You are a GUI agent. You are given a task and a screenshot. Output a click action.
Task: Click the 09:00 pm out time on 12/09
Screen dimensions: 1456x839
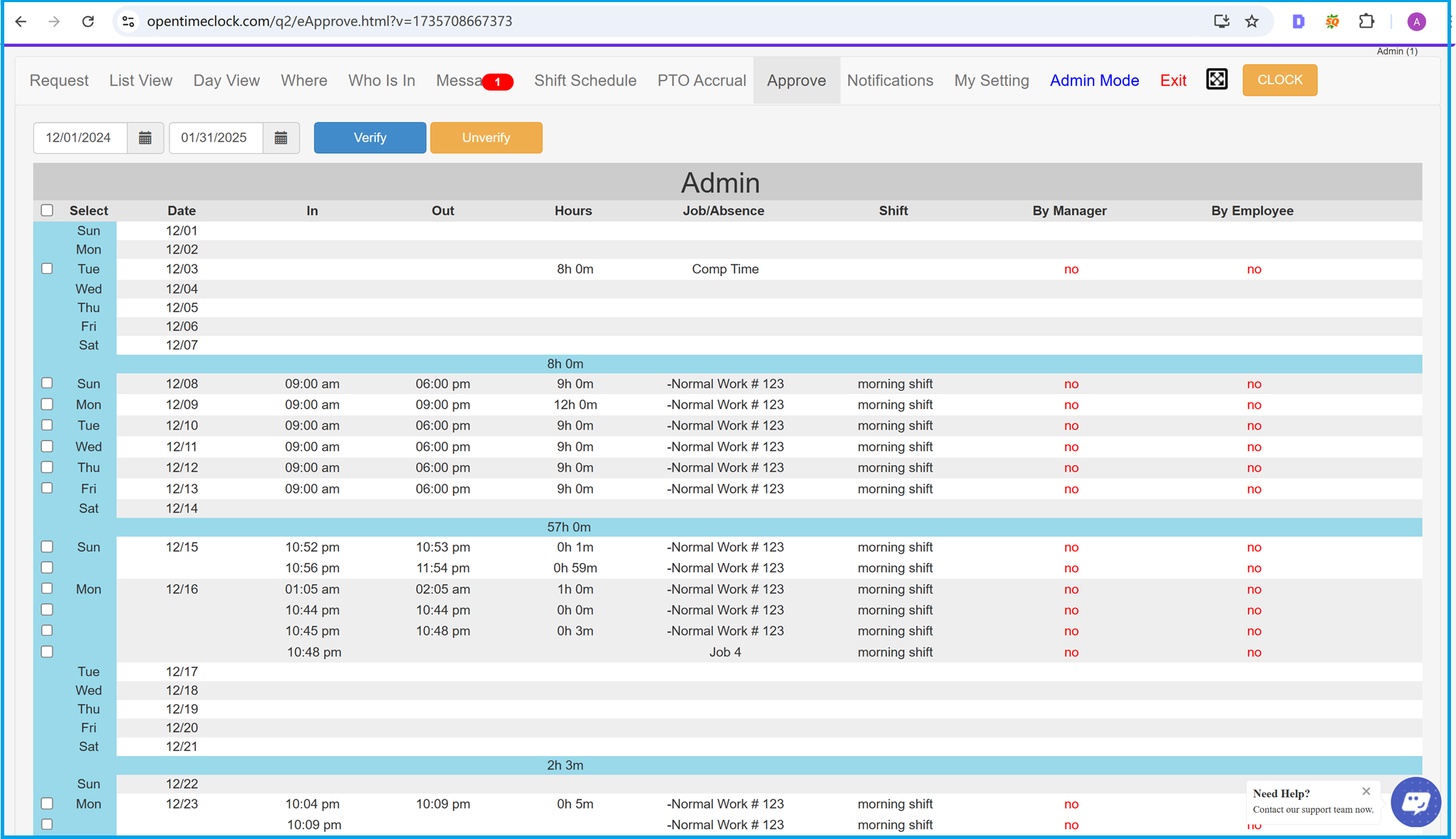[x=443, y=405]
